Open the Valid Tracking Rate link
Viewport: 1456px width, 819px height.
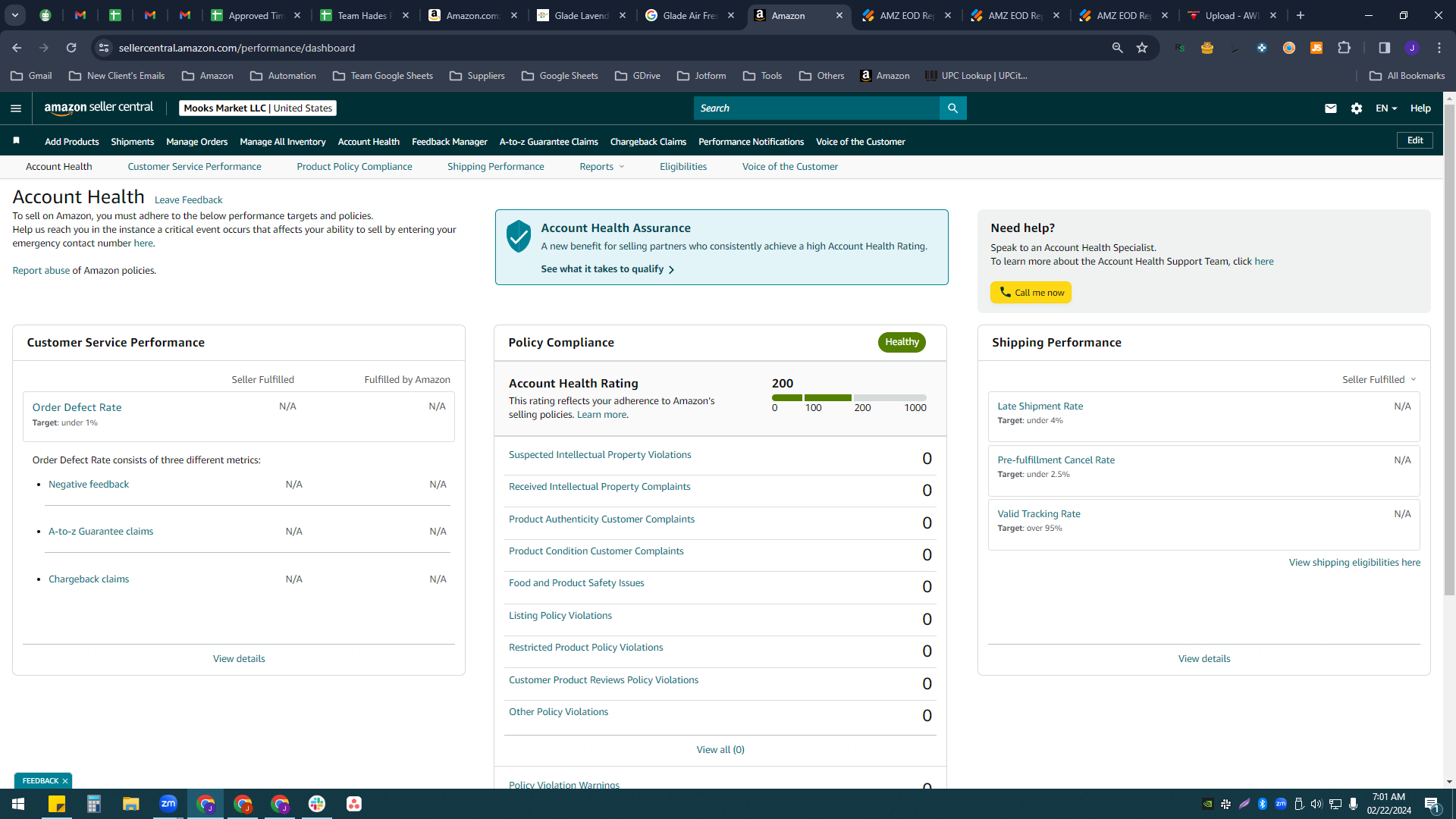click(1038, 514)
